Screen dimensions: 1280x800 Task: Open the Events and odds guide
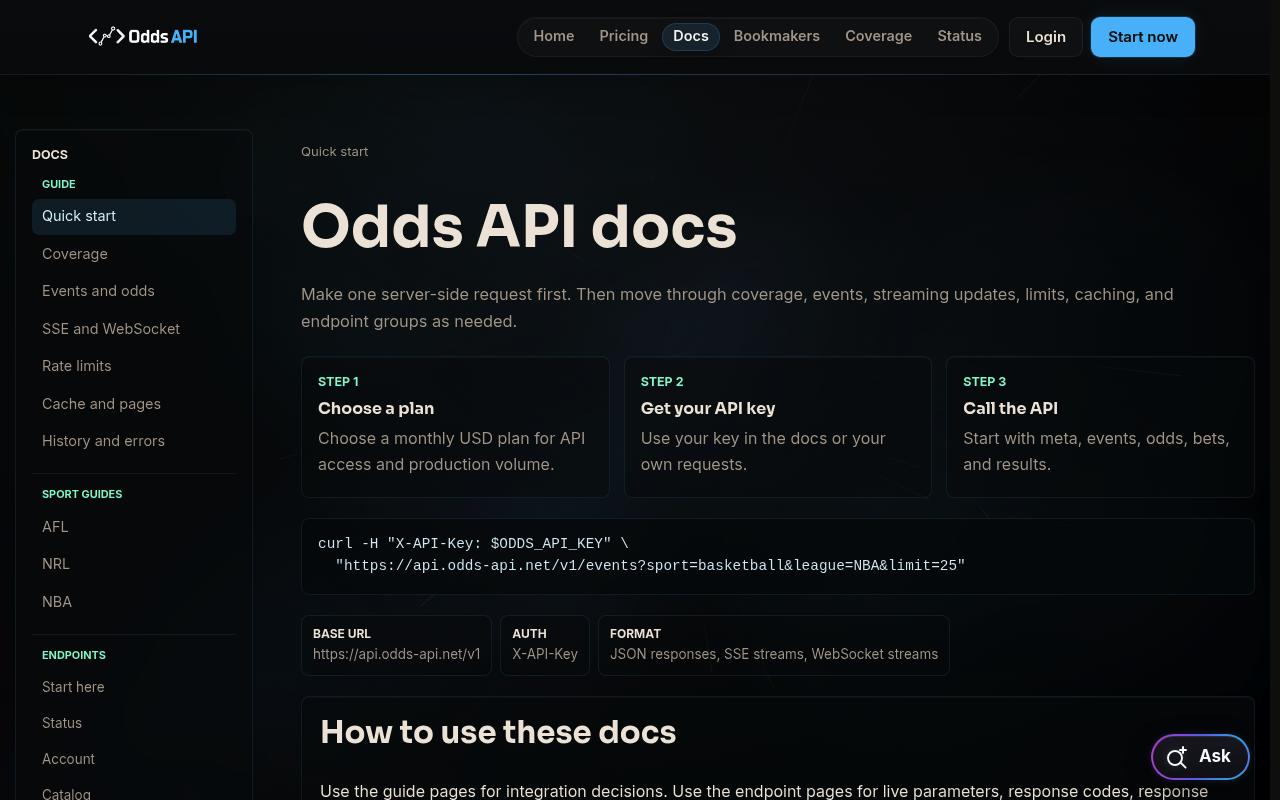click(x=134, y=291)
